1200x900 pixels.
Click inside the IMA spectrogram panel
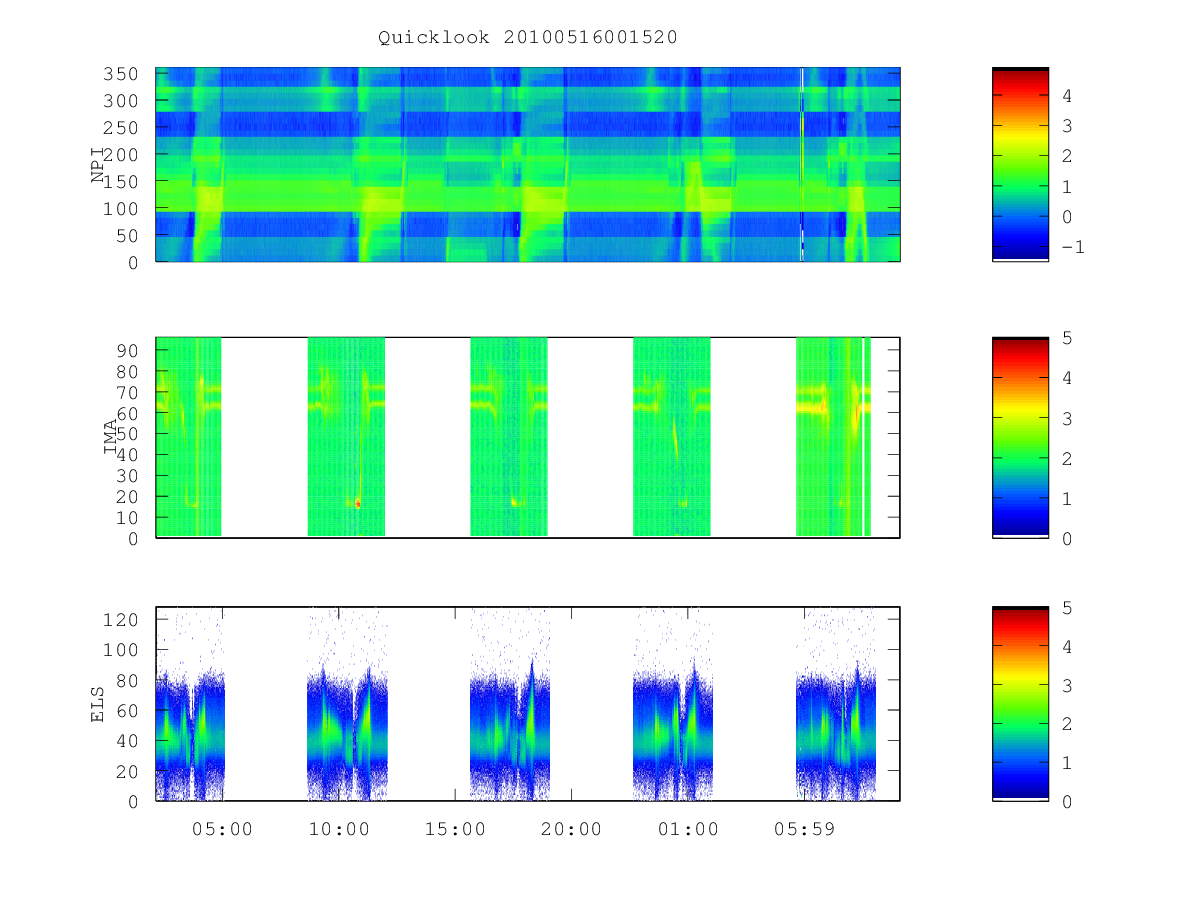point(528,438)
